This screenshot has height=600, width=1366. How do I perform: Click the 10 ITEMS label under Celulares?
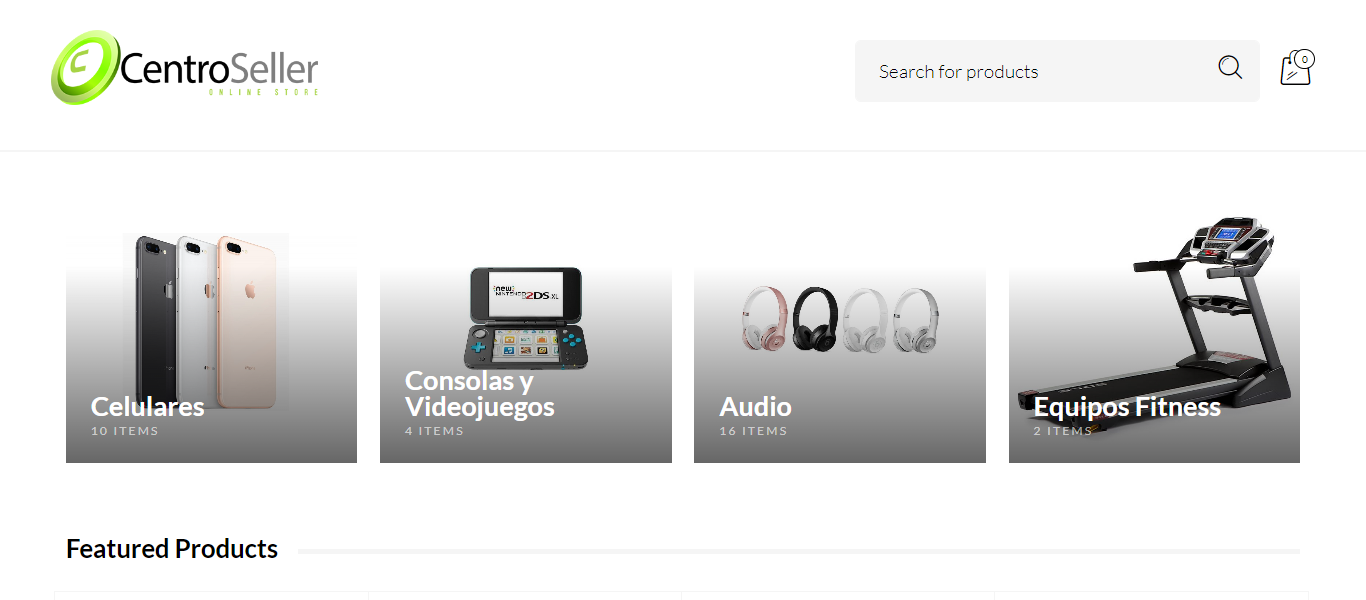tap(125, 431)
